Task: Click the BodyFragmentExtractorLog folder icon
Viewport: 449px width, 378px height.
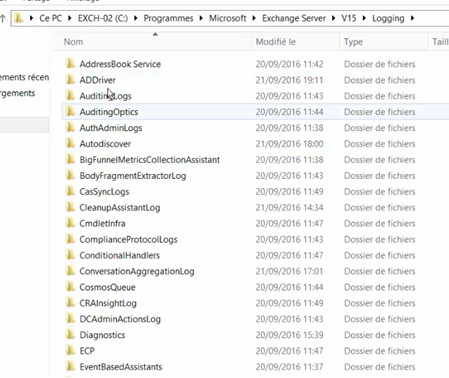Action: [x=70, y=175]
